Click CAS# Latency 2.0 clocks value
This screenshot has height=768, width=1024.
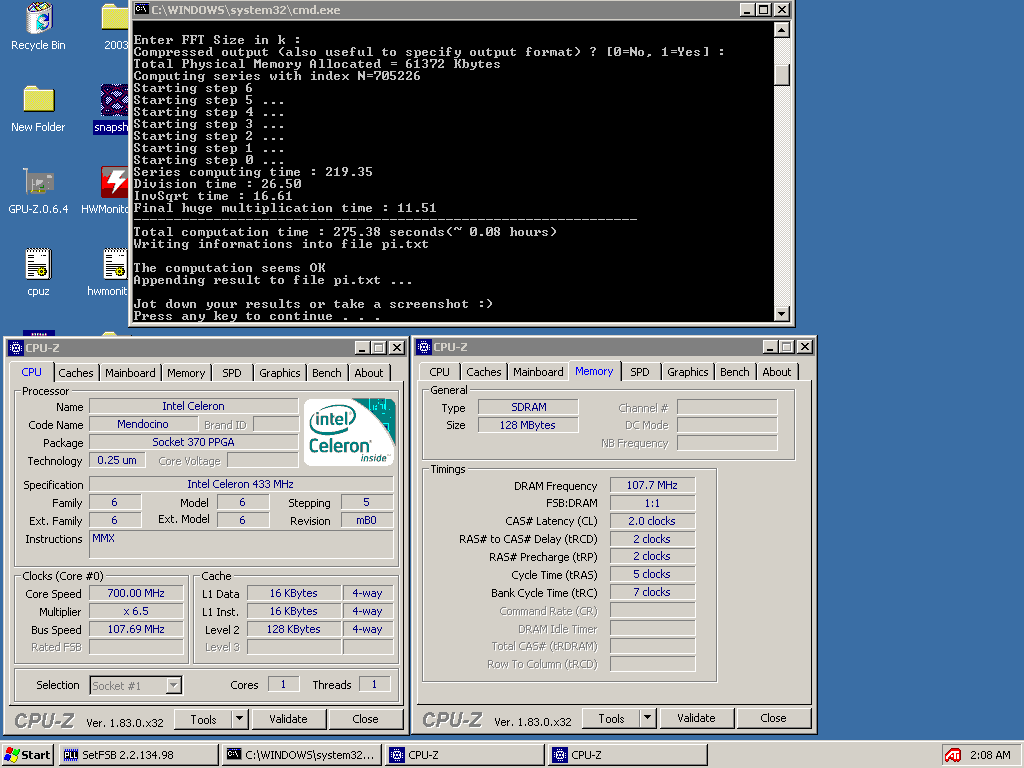tap(652, 521)
